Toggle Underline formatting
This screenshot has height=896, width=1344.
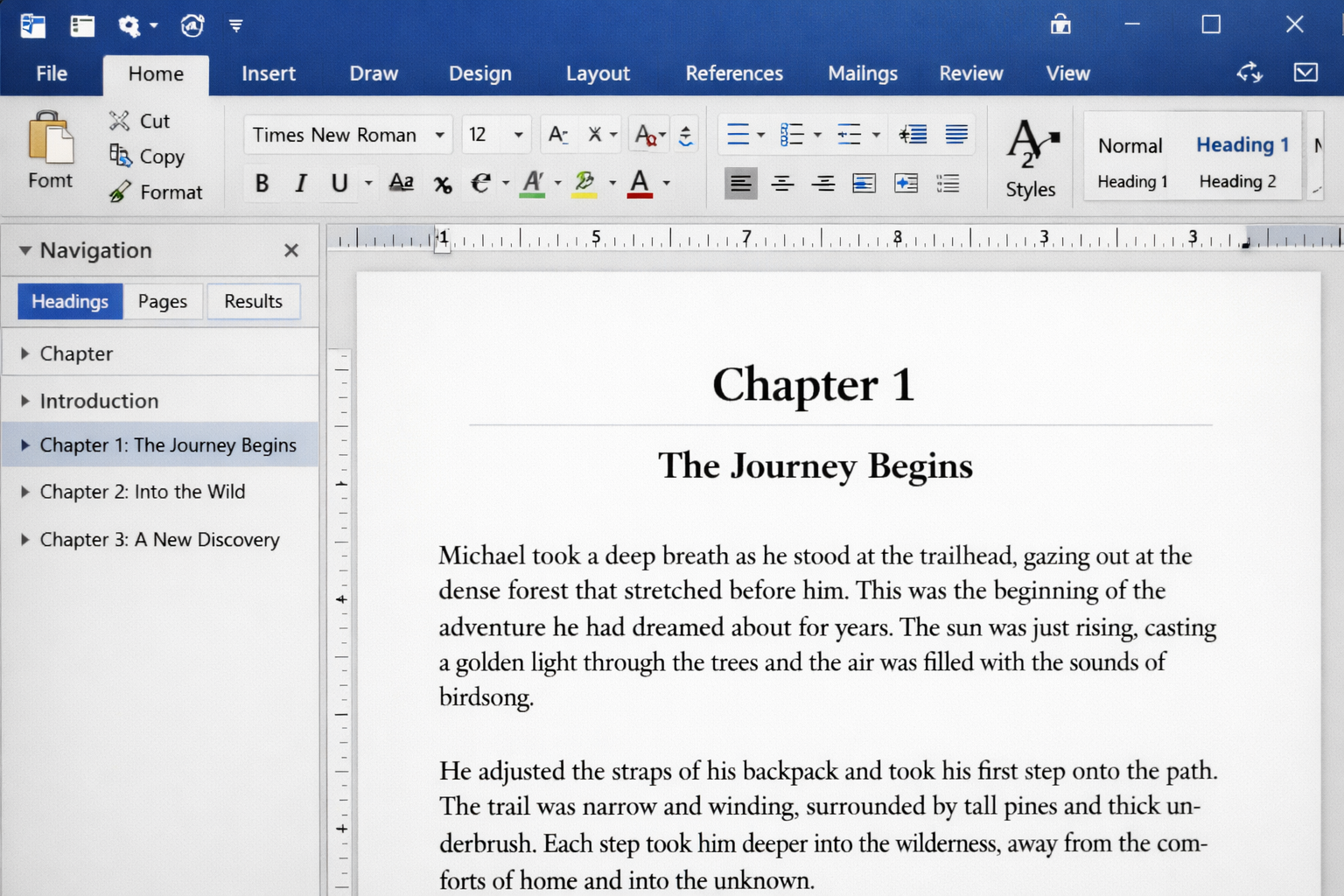pos(339,183)
